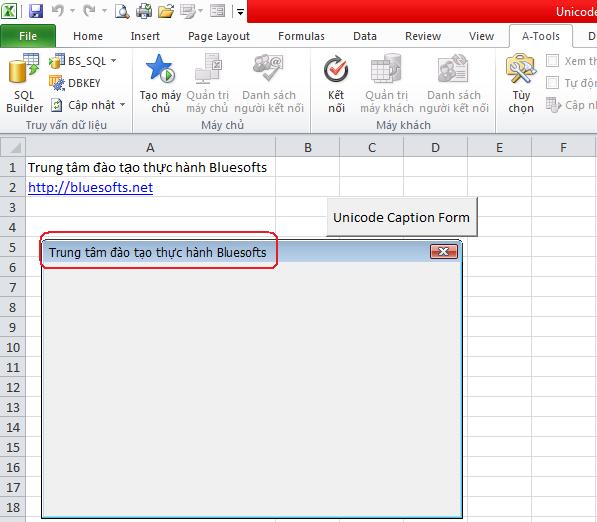This screenshot has width=597, height=522.
Task: Click the Print Preview magnifier icon
Action: pyautogui.click(x=122, y=11)
